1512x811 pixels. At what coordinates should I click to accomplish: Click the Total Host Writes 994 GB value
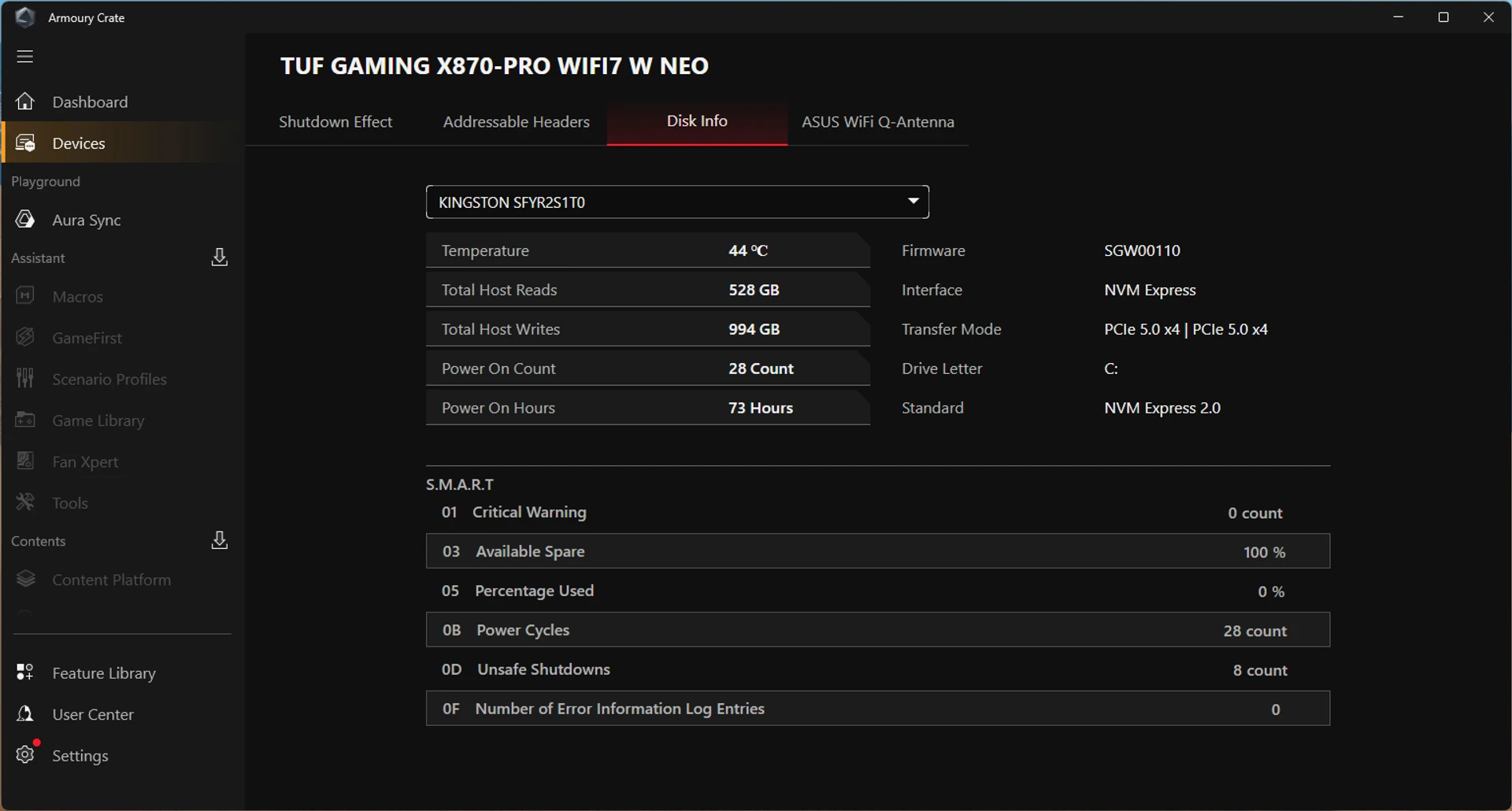(754, 329)
